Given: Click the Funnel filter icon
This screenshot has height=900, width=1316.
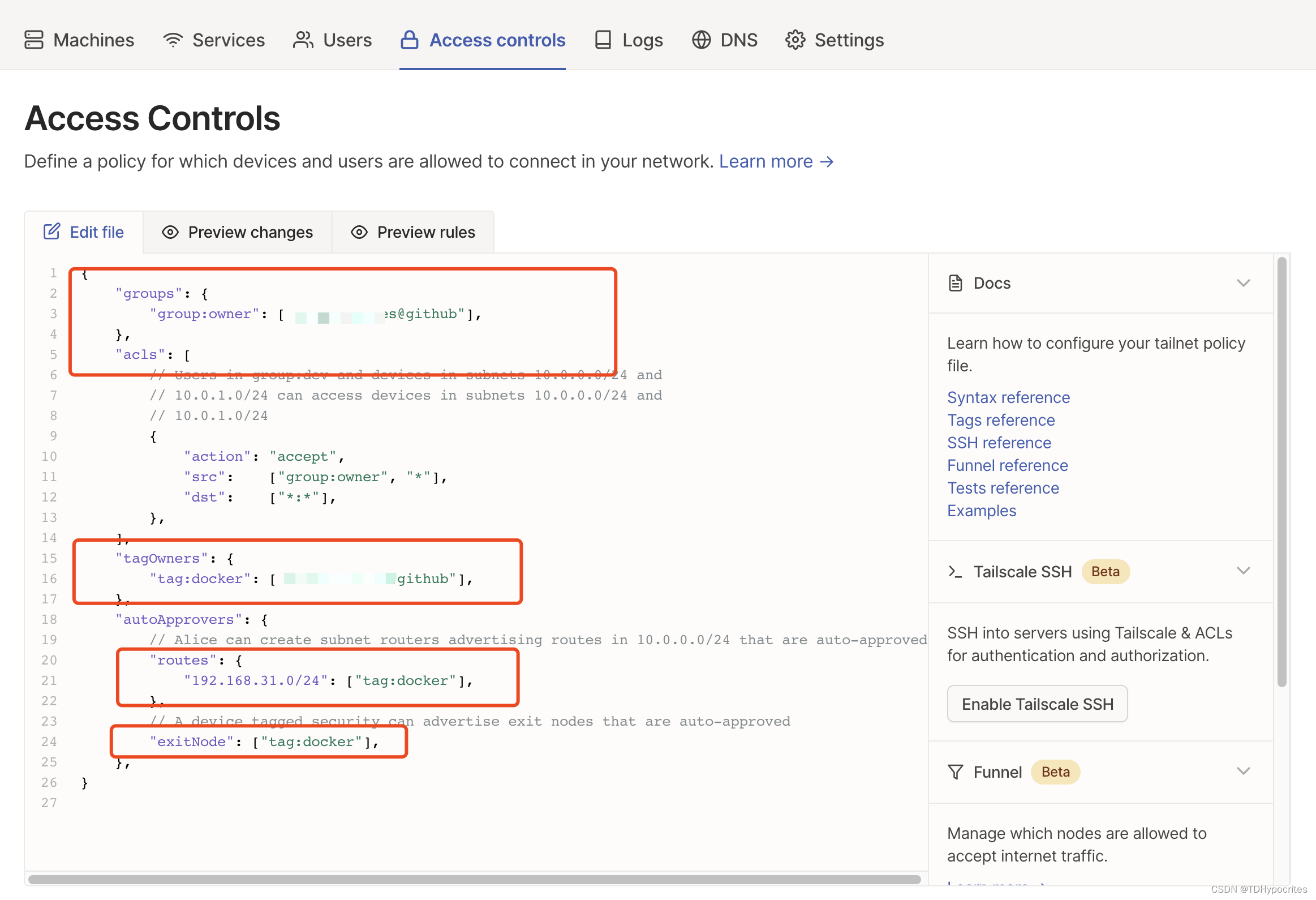Looking at the screenshot, I should point(955,772).
